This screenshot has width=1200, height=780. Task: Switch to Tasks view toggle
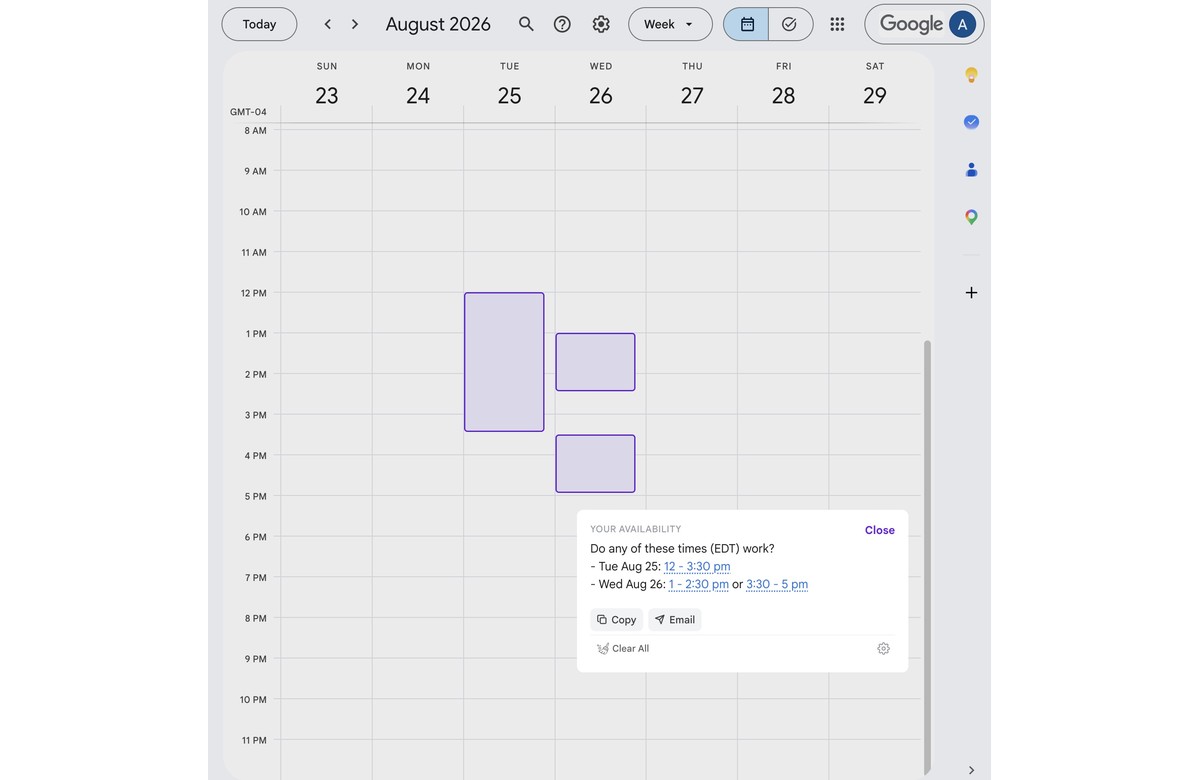click(790, 24)
